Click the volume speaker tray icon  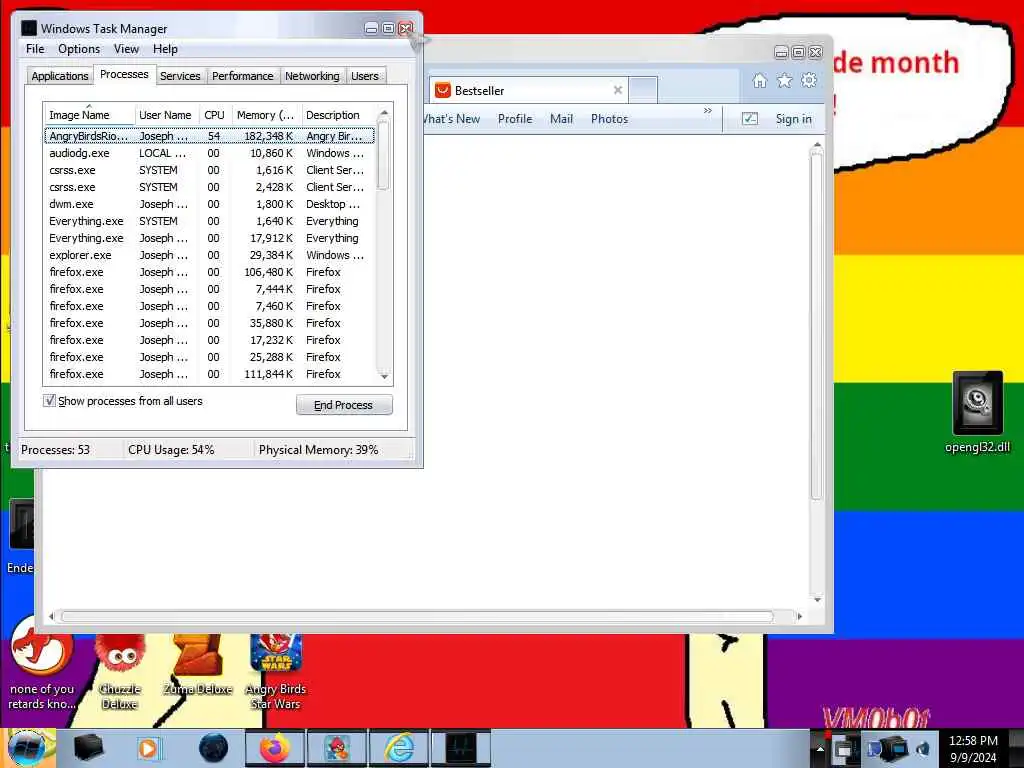pos(923,748)
